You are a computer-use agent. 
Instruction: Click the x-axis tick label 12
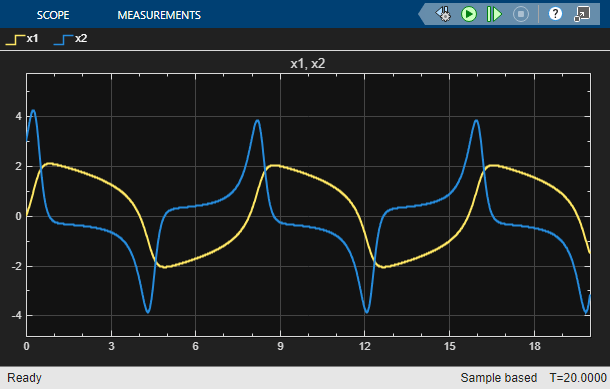pyautogui.click(x=365, y=346)
